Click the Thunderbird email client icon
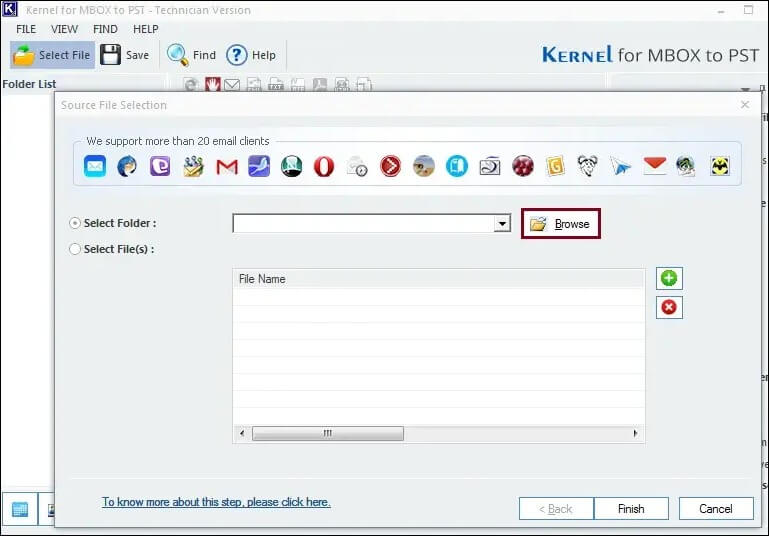 [x=128, y=166]
